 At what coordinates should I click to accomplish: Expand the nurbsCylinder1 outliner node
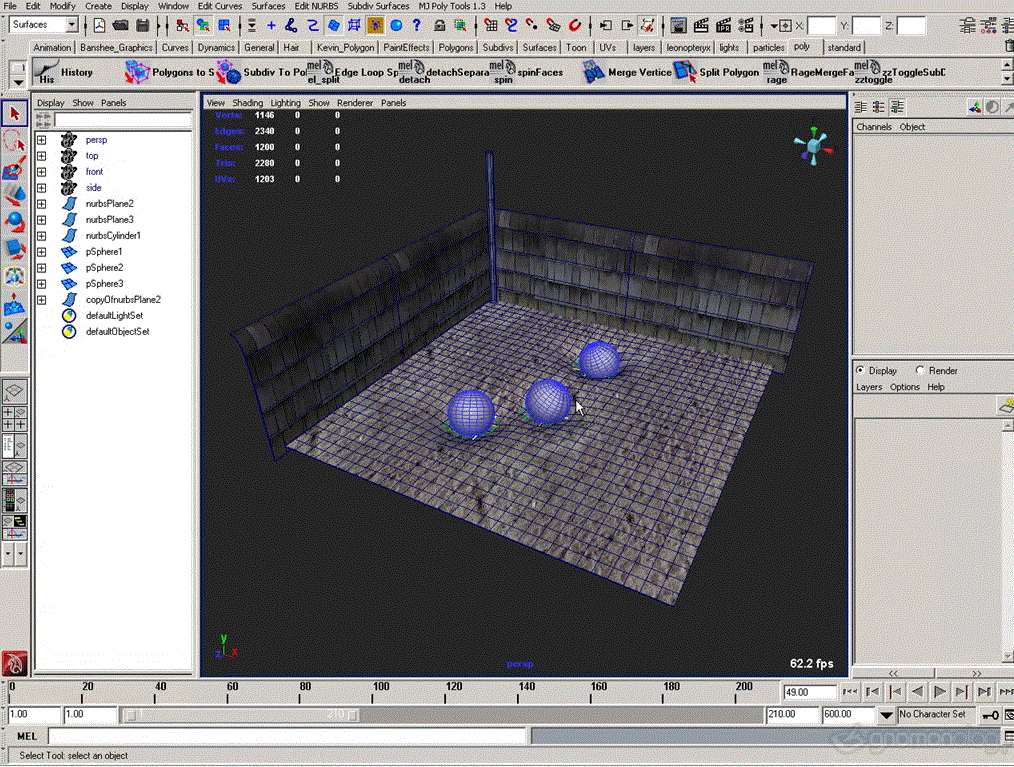[42, 236]
